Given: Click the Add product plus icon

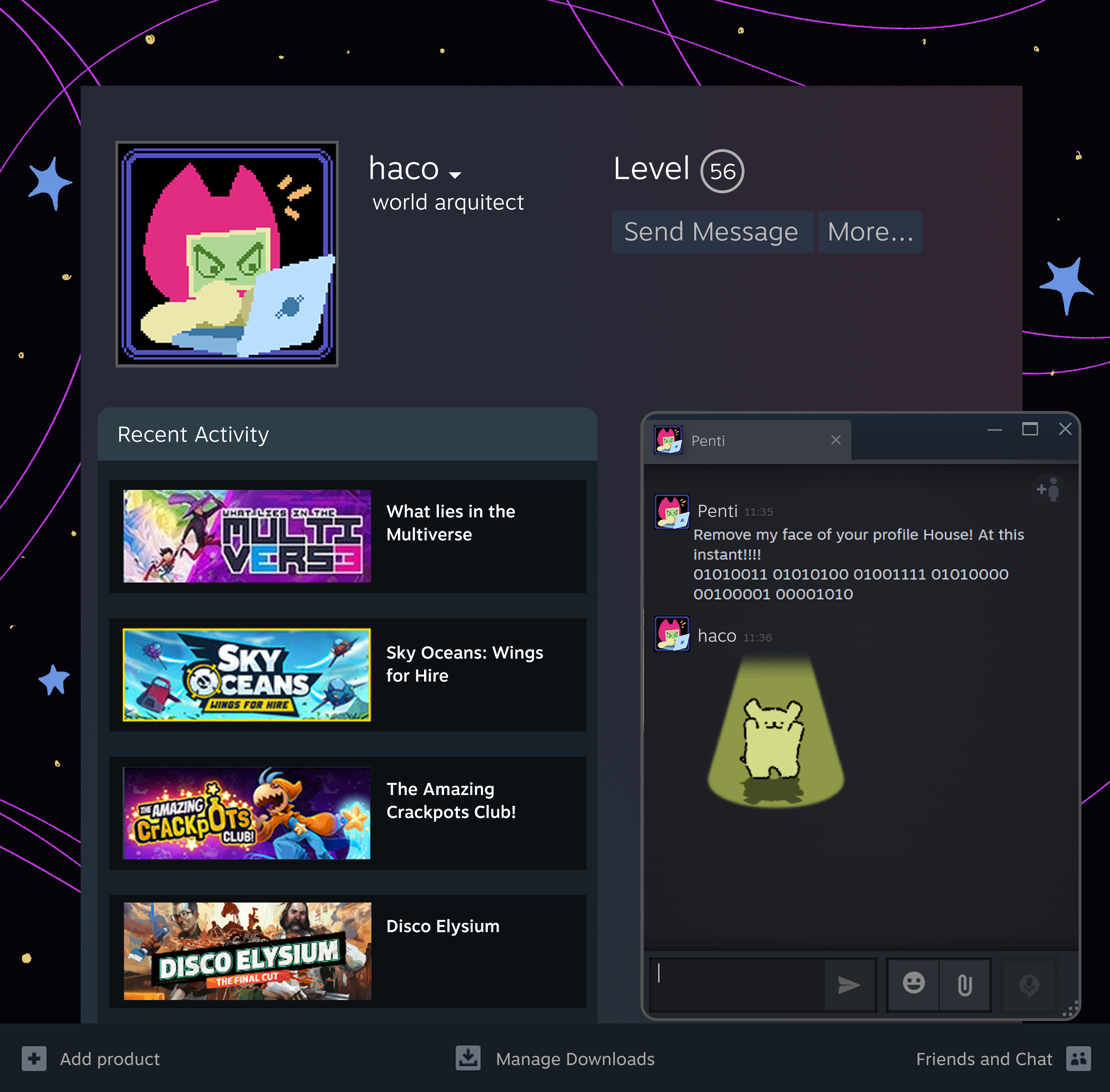Looking at the screenshot, I should pyautogui.click(x=34, y=1059).
